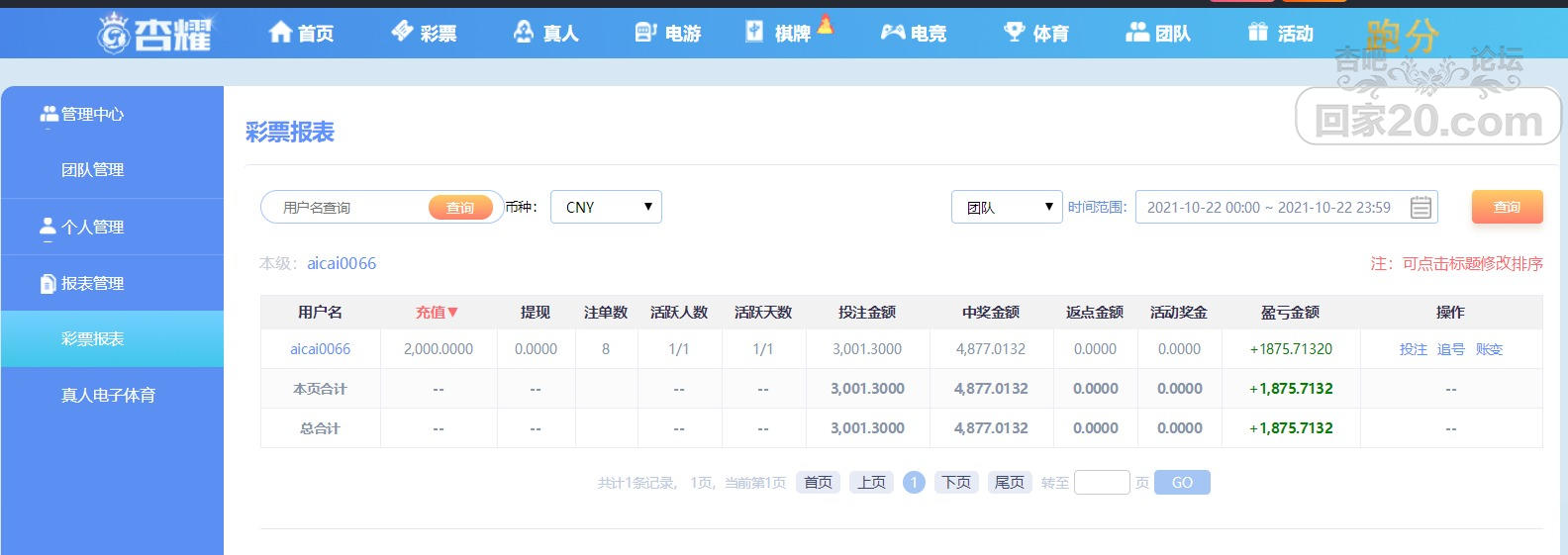The image size is (1568, 555).
Task: Open the CNY currency dropdown
Action: point(606,207)
